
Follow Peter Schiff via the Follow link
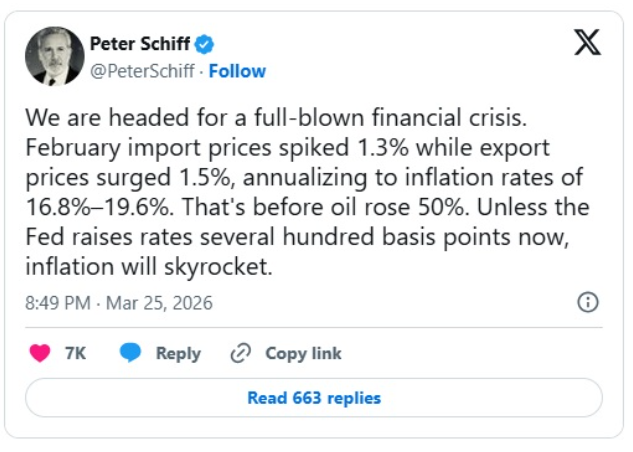pos(237,71)
